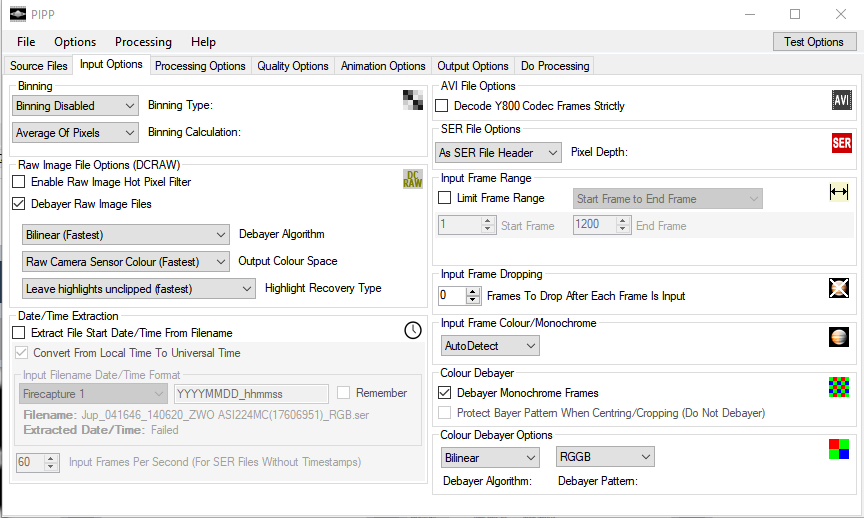Open the RGGB debayer pattern dropdown
The width and height of the screenshot is (864, 518).
(x=604, y=457)
